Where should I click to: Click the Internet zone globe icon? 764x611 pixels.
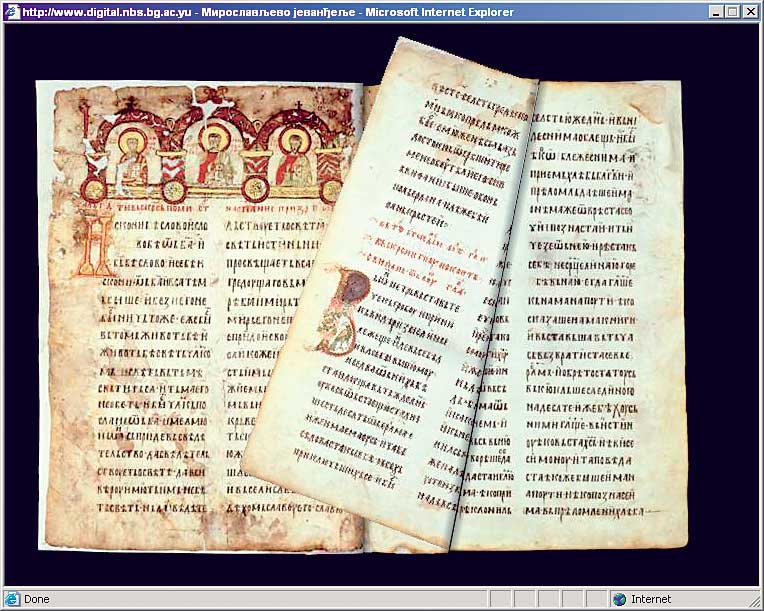pyautogui.click(x=619, y=599)
